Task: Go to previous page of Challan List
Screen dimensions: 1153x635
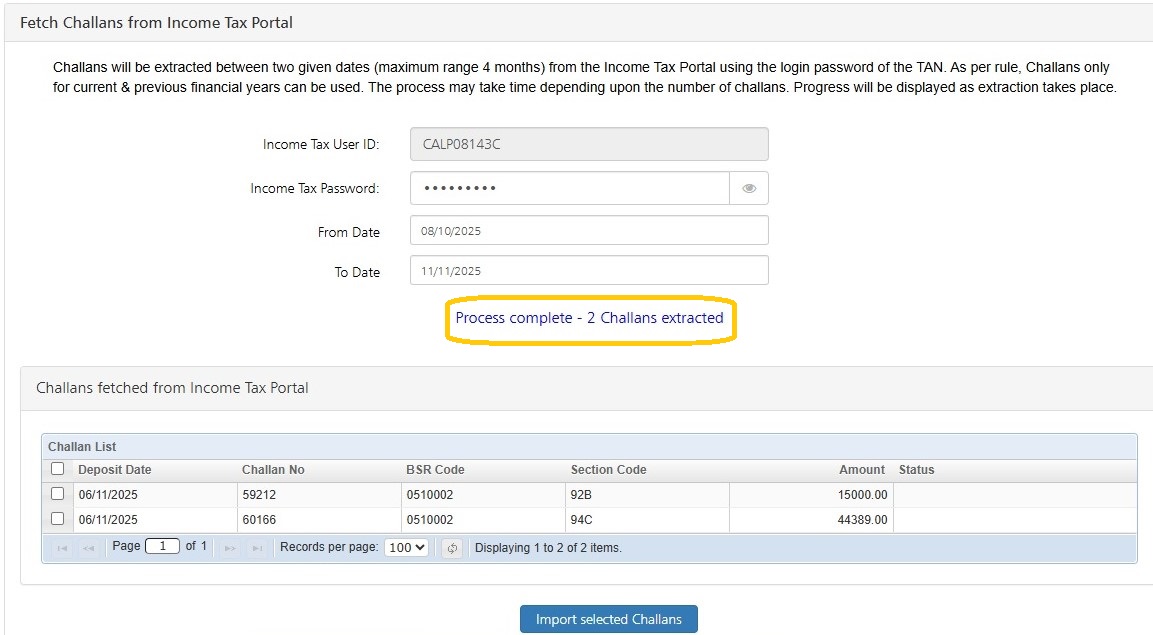Action: tap(89, 548)
